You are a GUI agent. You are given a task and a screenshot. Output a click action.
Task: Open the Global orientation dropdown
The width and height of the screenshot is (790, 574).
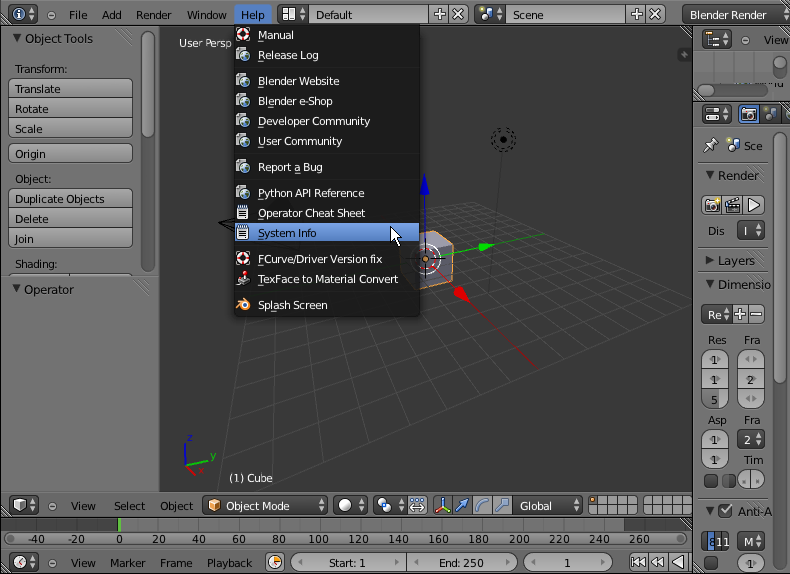[548, 505]
